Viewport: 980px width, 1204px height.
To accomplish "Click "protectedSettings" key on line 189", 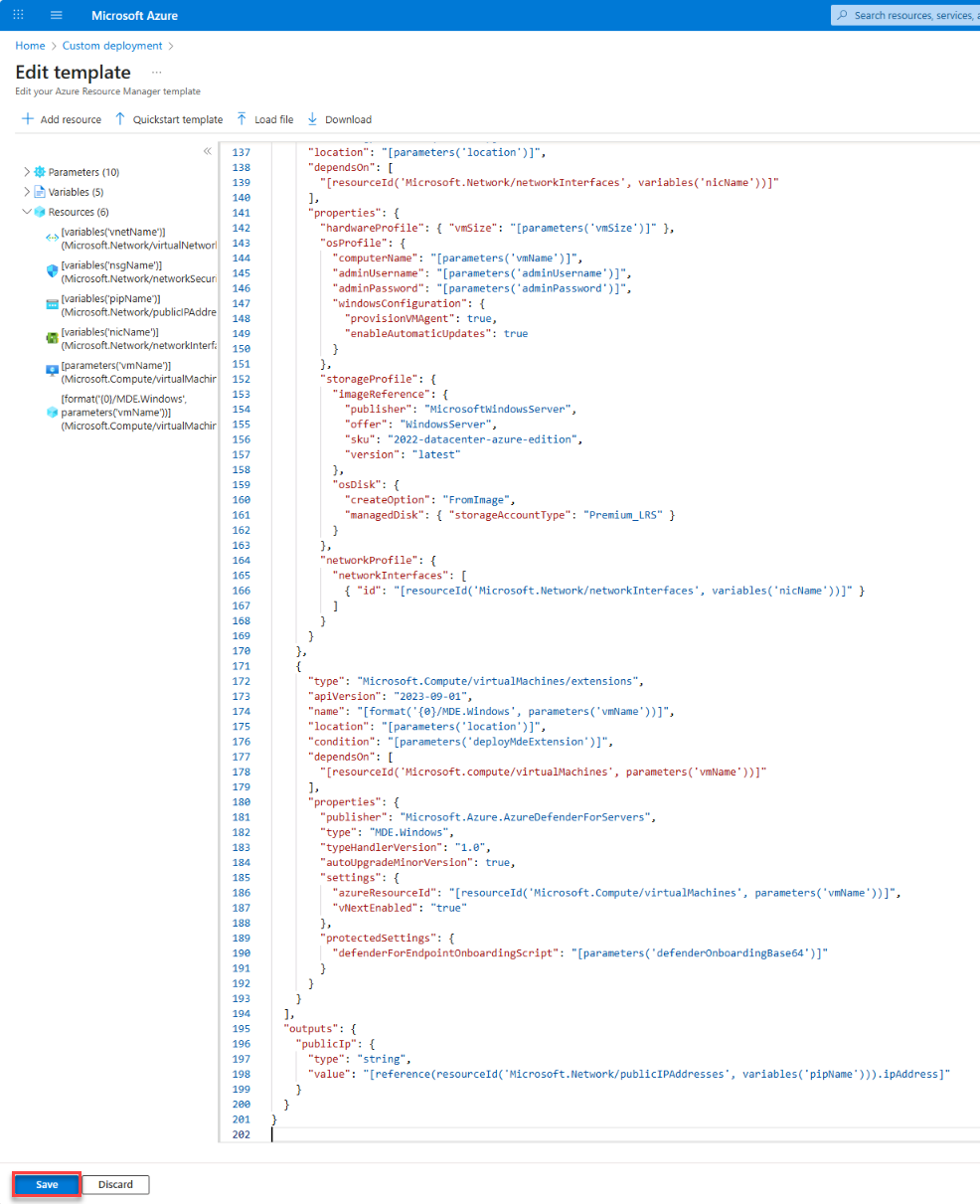I will point(379,938).
